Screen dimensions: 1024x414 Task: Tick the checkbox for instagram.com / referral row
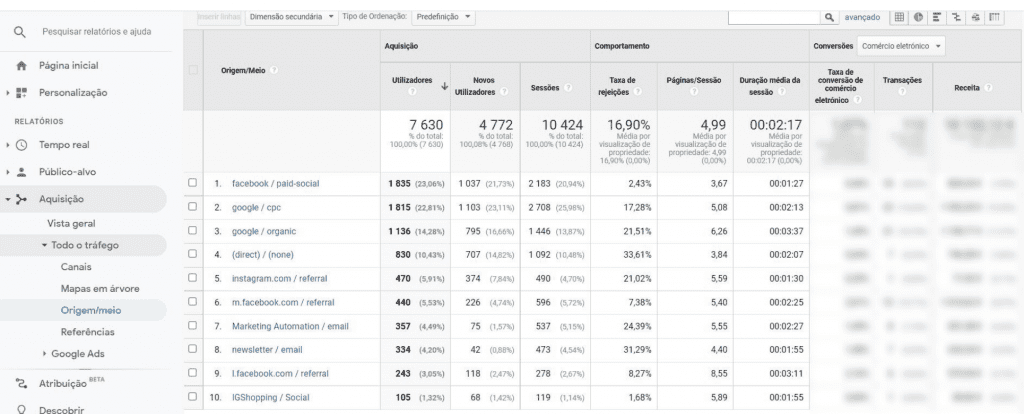pyautogui.click(x=193, y=278)
